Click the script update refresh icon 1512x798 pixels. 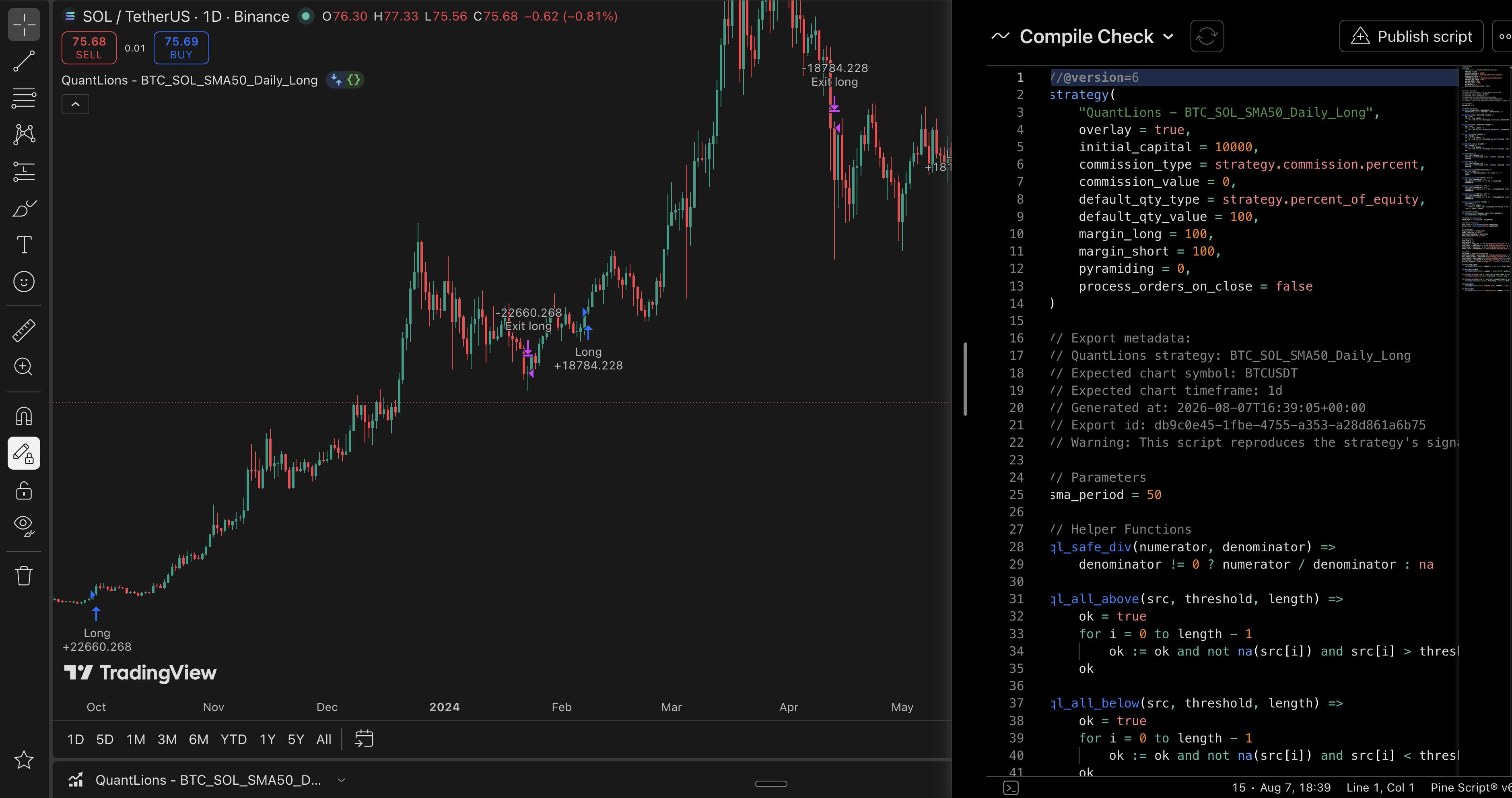click(1206, 36)
